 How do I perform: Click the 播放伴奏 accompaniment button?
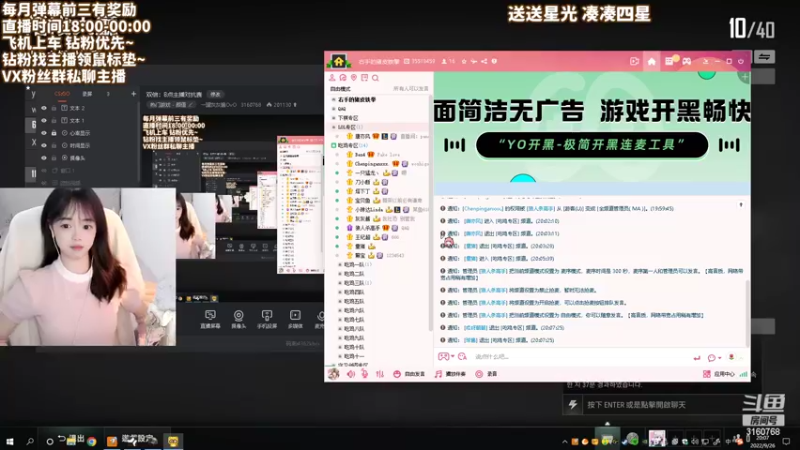click(450, 374)
